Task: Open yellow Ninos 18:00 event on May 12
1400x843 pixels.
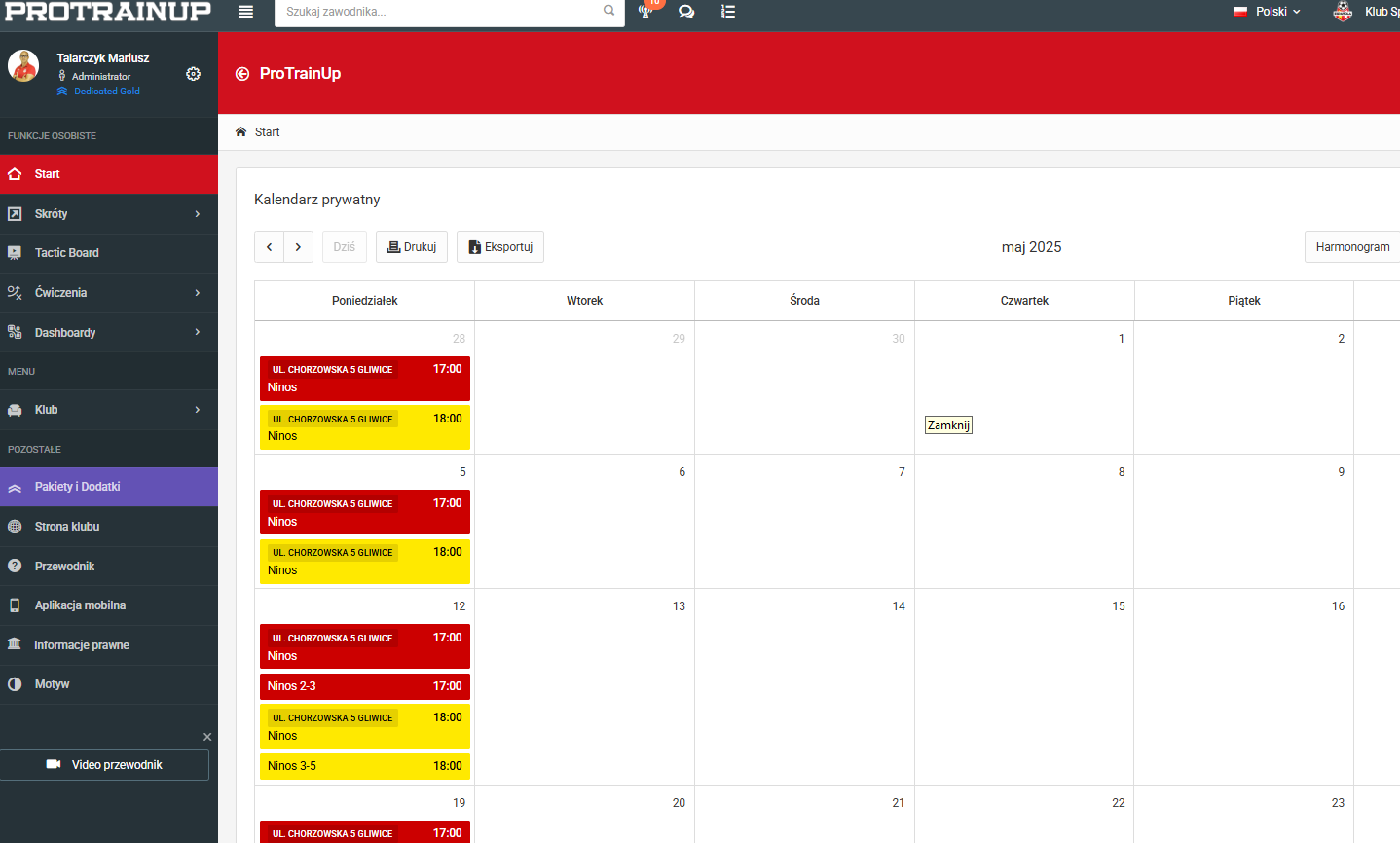Action: coord(365,726)
